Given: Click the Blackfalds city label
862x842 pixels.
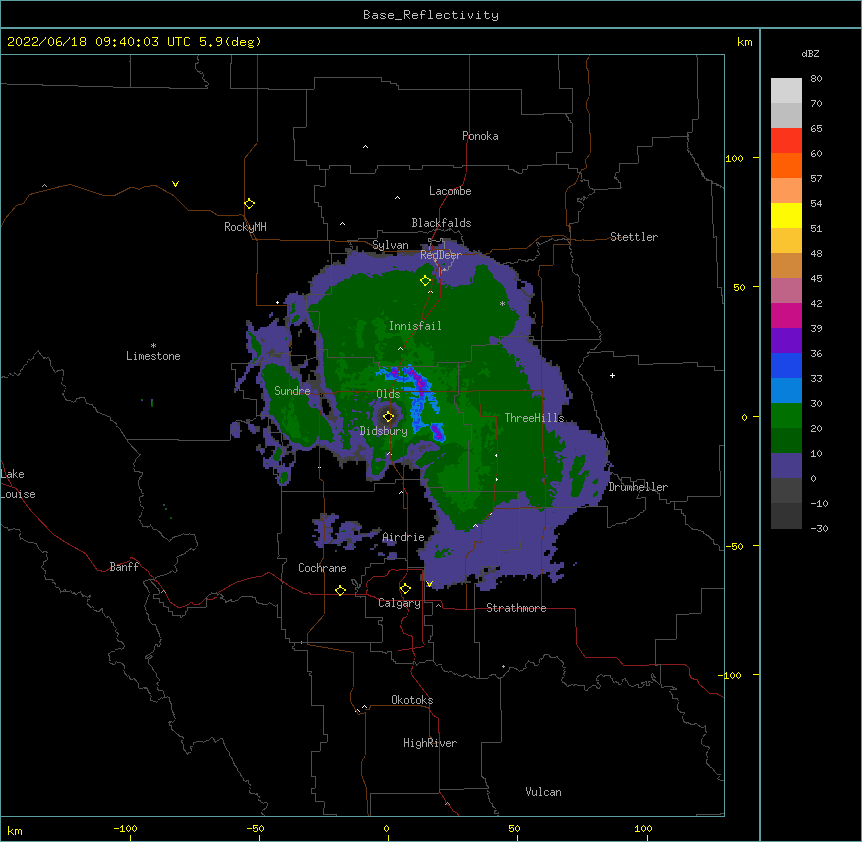Looking at the screenshot, I should (x=441, y=223).
